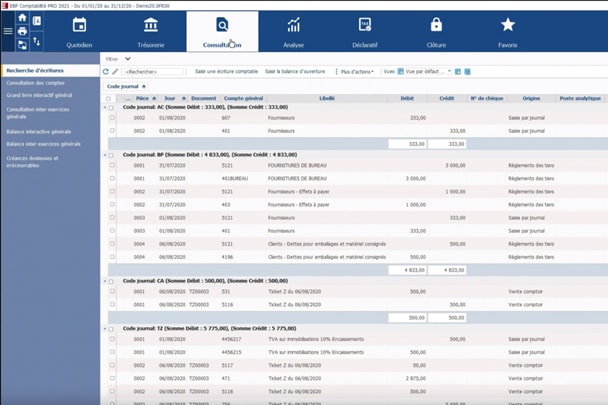The height and width of the screenshot is (405, 608).
Task: Open the Favoris star section
Action: (x=508, y=30)
